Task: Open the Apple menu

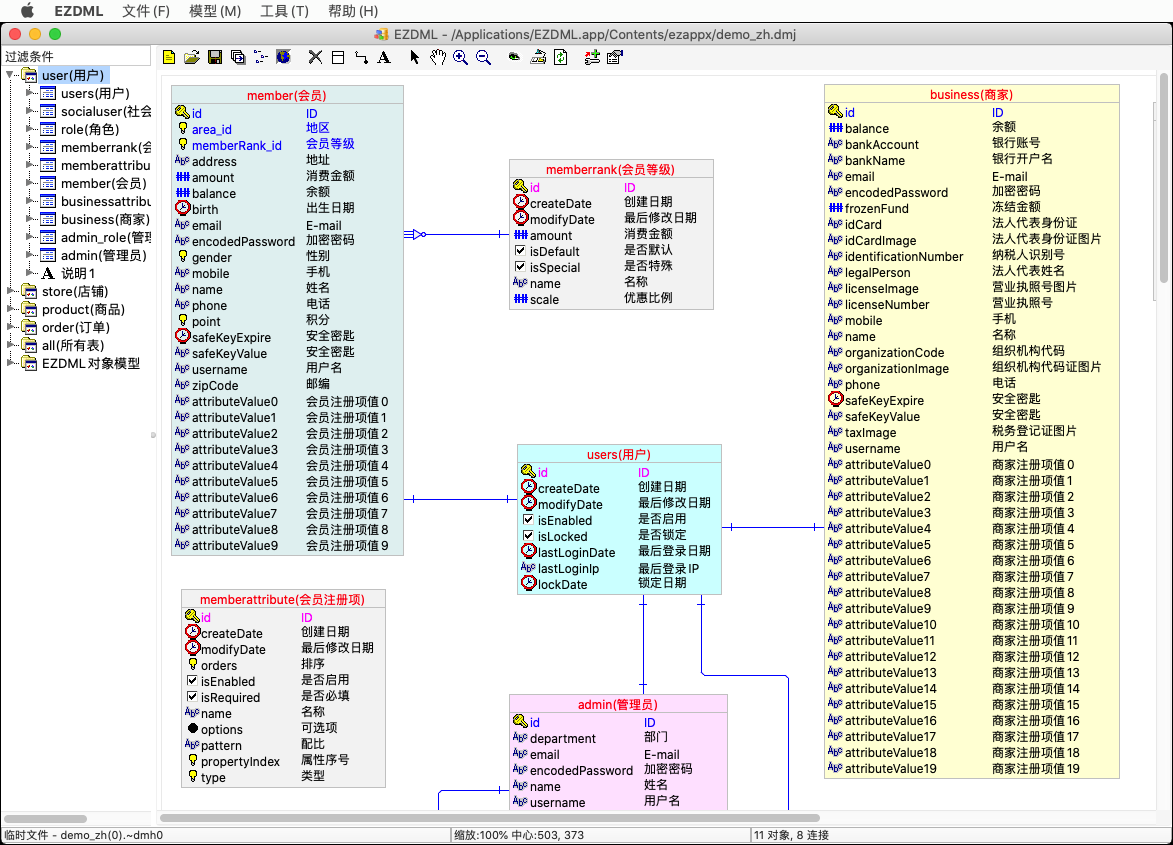Action: click(x=27, y=11)
